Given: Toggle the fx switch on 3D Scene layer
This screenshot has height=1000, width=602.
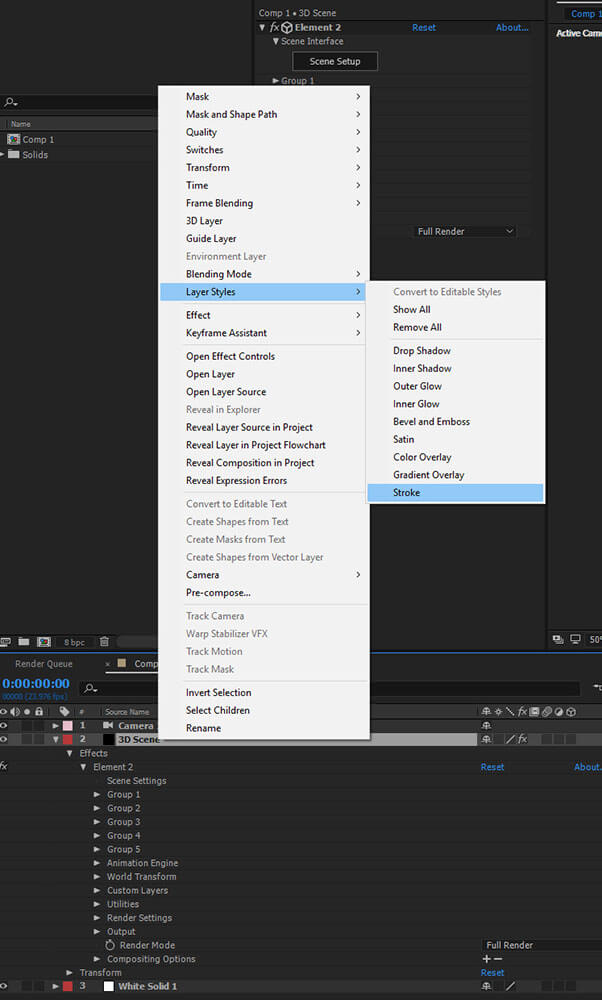Looking at the screenshot, I should click(522, 739).
